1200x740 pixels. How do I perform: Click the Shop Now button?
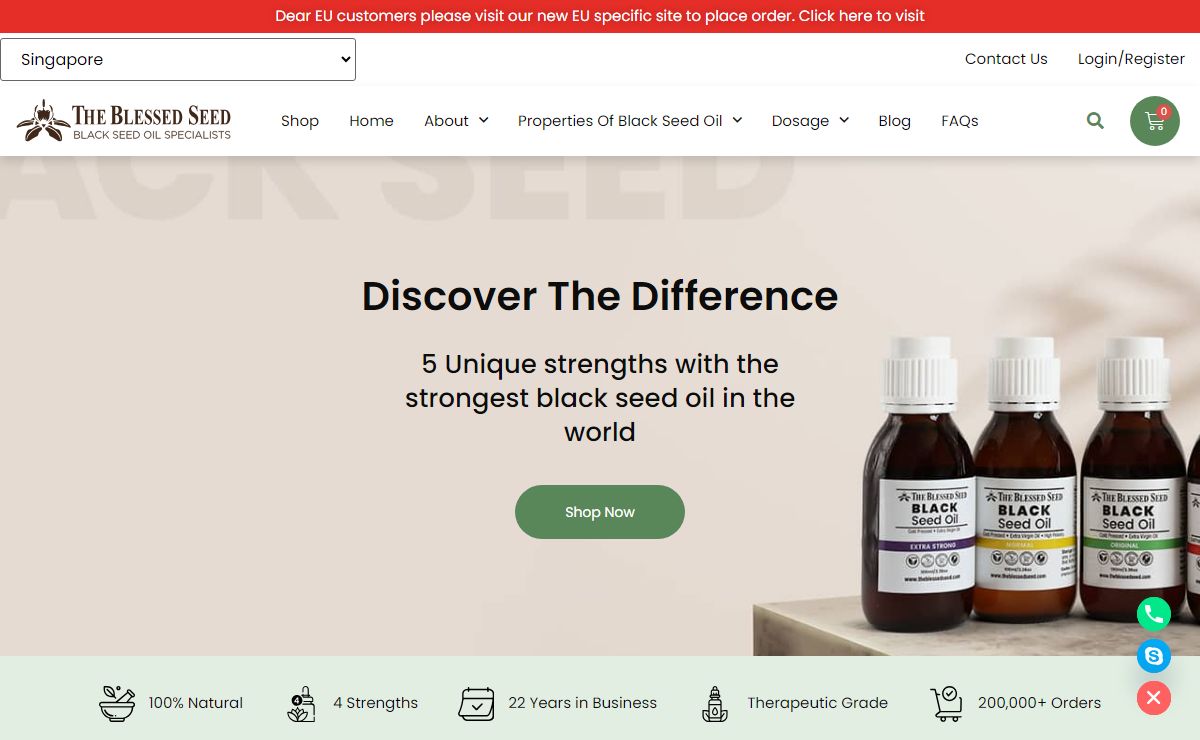(600, 512)
